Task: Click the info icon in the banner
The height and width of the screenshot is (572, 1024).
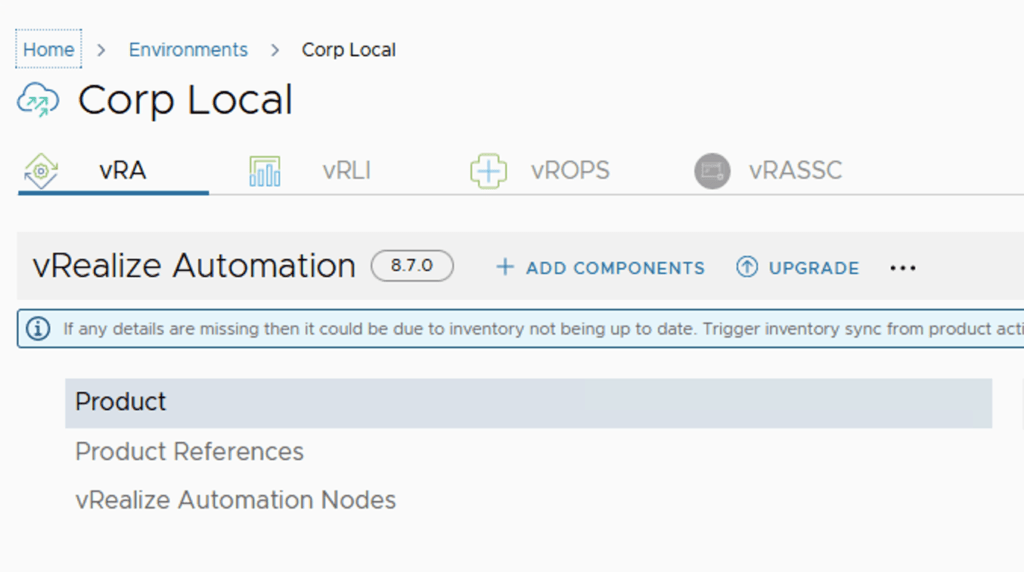Action: pos(38,328)
